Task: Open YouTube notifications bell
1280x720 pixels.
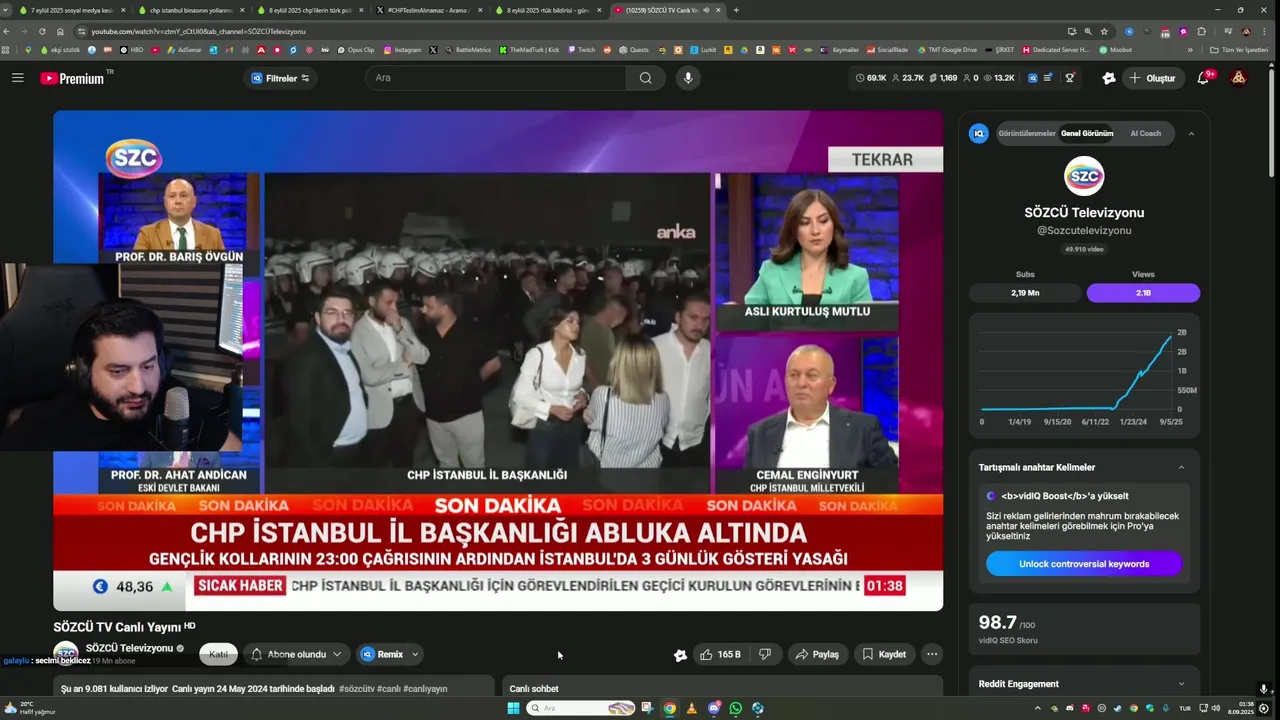Action: tap(1203, 78)
